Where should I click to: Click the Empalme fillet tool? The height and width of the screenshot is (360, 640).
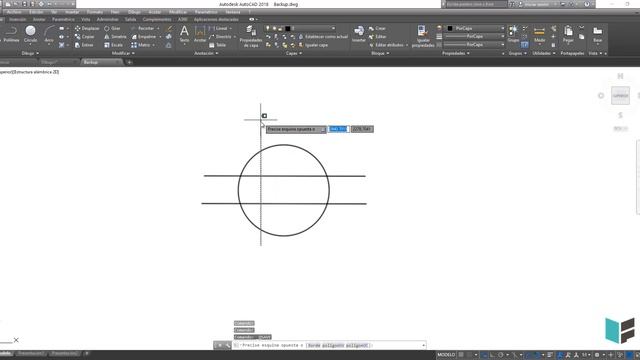click(143, 37)
